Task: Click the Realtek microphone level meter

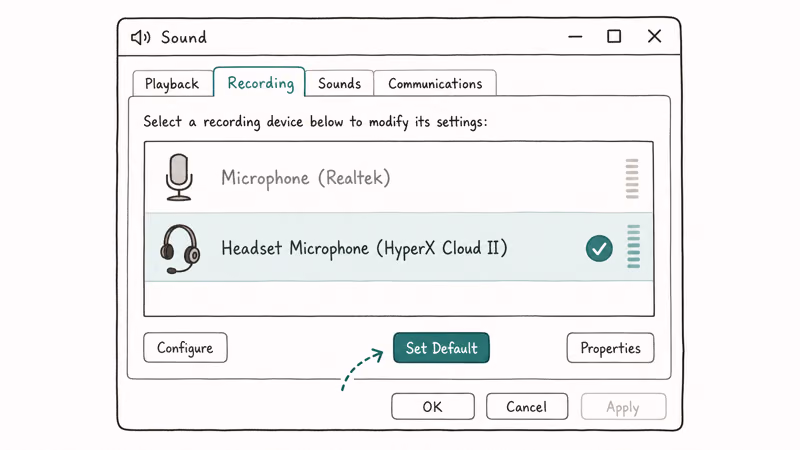Action: pos(632,178)
